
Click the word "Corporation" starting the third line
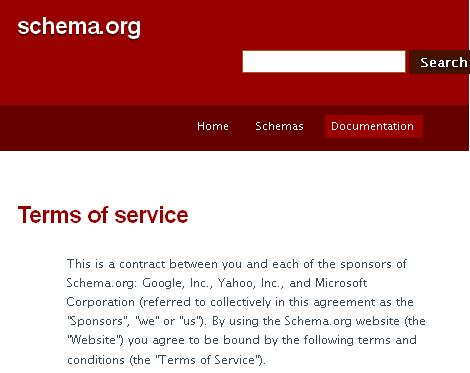[101, 302]
